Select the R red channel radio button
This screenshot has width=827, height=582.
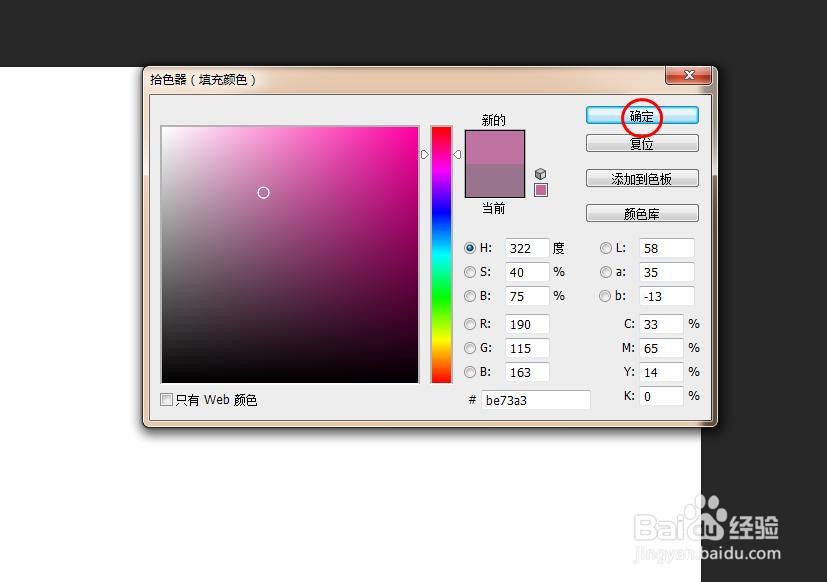click(x=469, y=324)
